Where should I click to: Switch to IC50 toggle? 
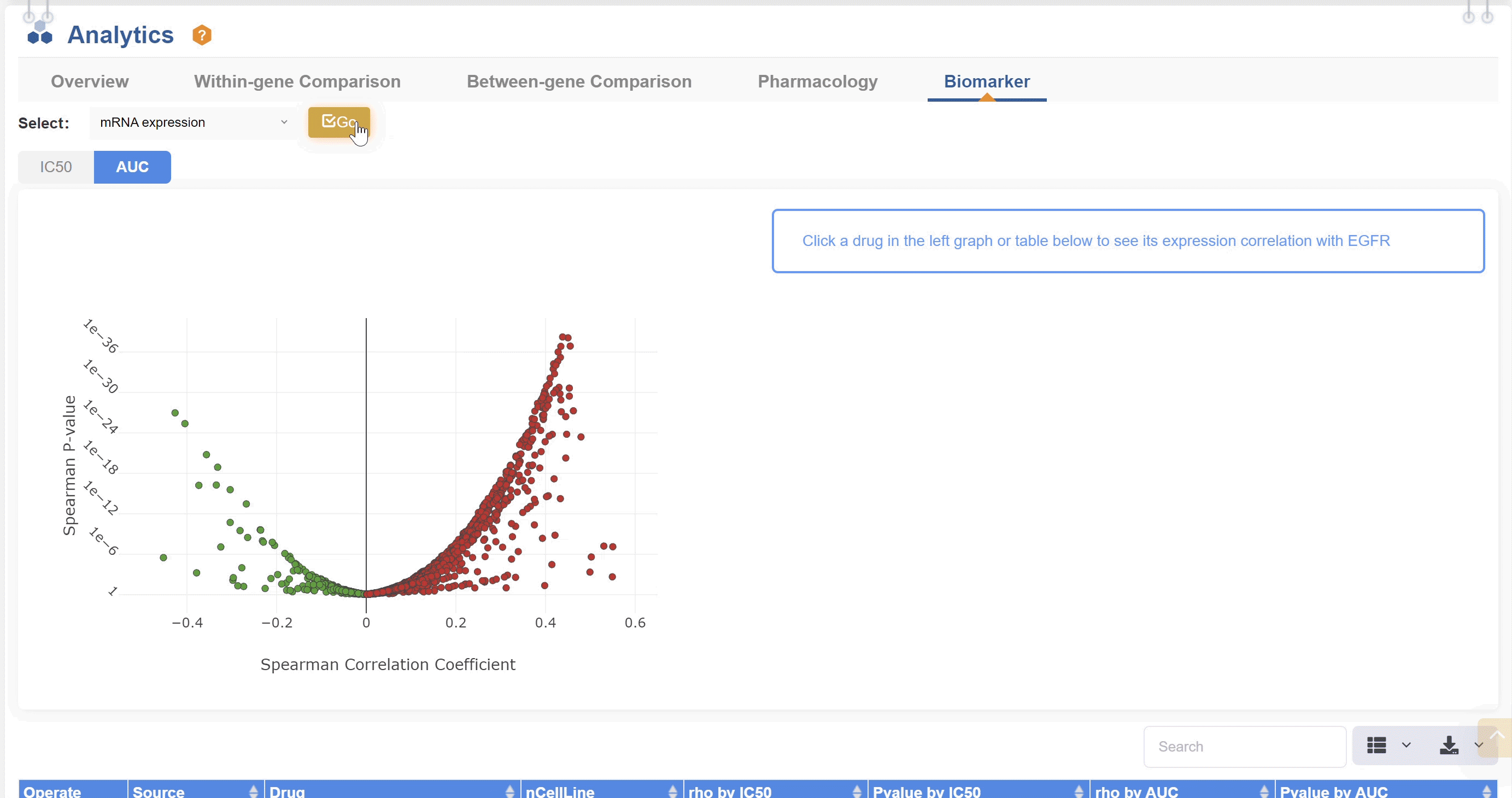56,167
